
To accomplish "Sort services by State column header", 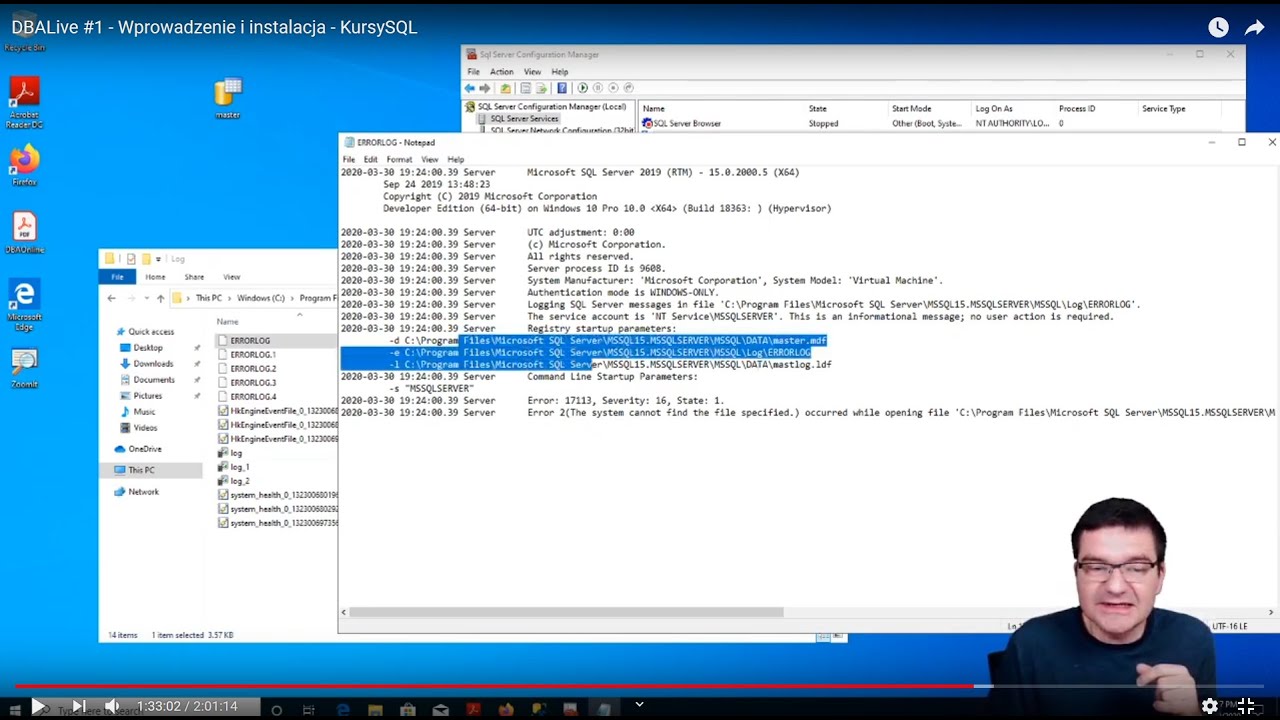I will pyautogui.click(x=818, y=108).
